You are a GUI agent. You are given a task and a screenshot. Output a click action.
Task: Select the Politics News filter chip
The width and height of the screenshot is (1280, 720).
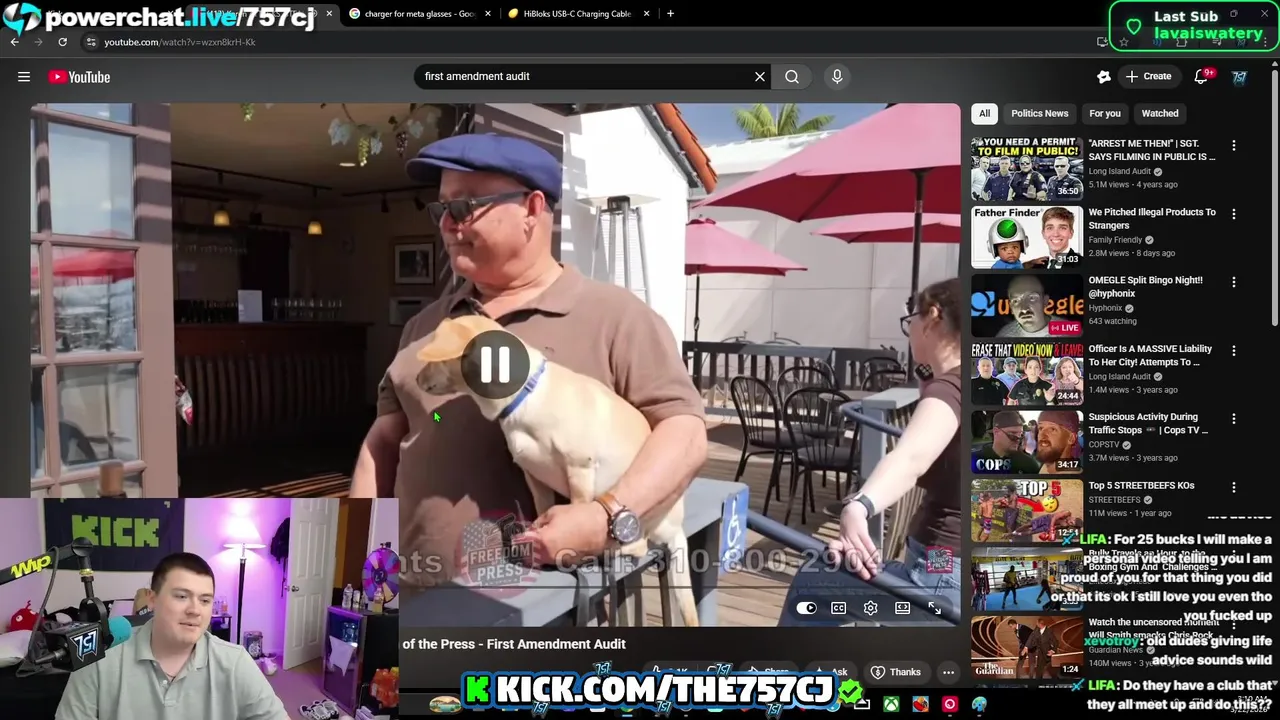[1040, 113]
